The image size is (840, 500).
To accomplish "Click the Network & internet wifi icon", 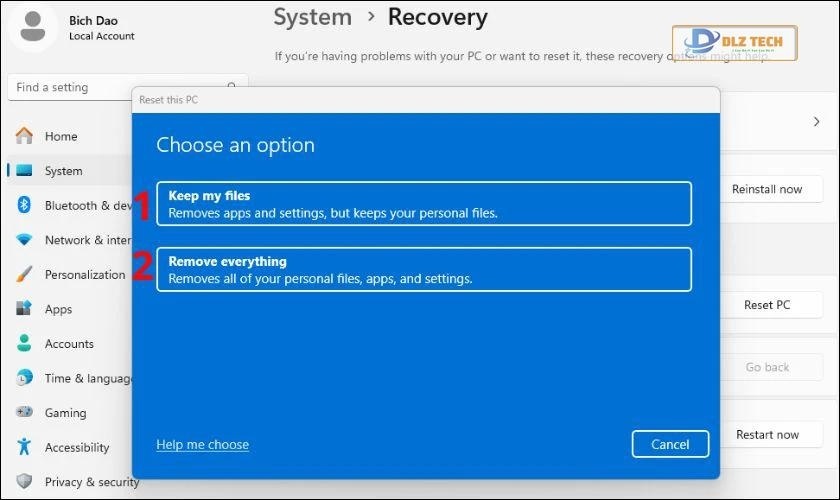I will [24, 240].
